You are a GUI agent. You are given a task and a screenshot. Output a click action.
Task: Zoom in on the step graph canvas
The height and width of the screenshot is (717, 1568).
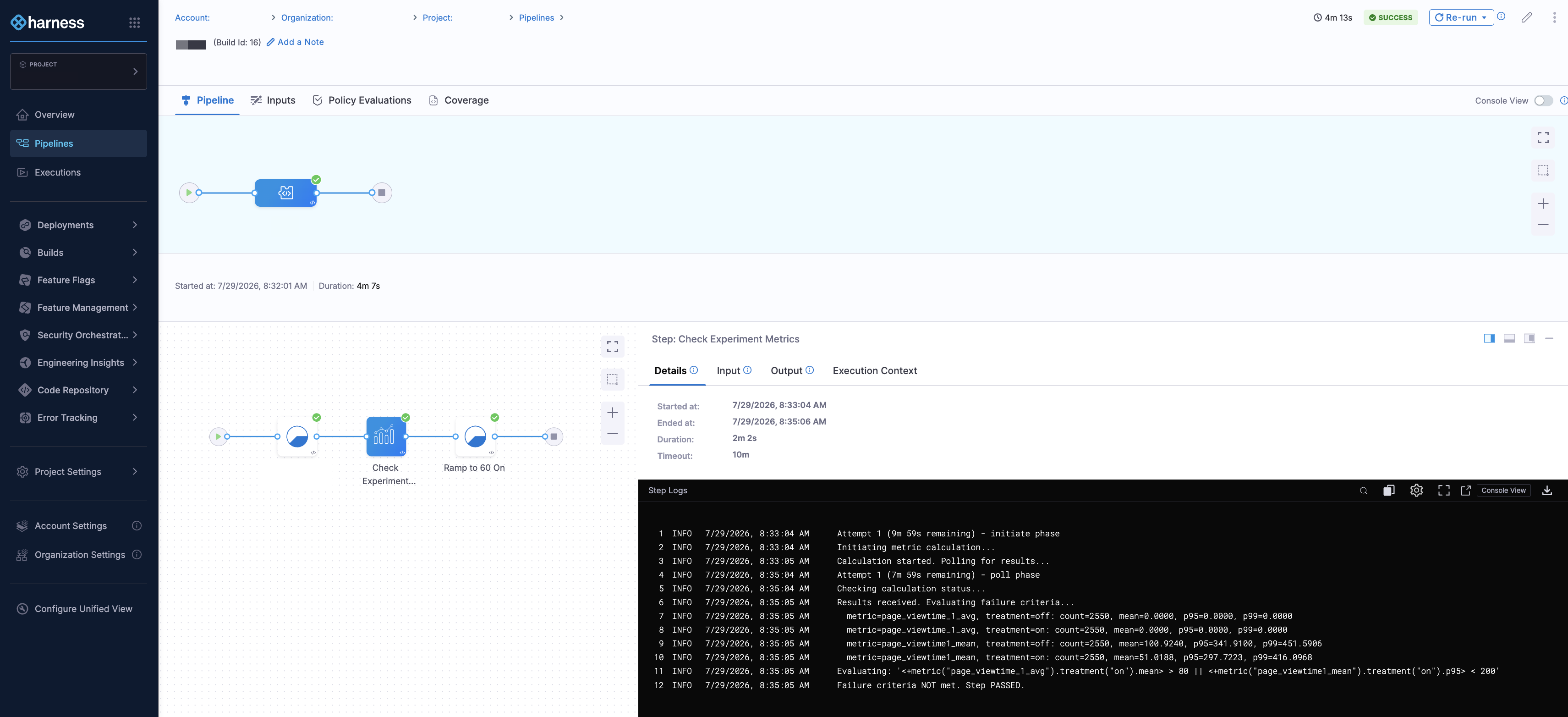tap(612, 413)
